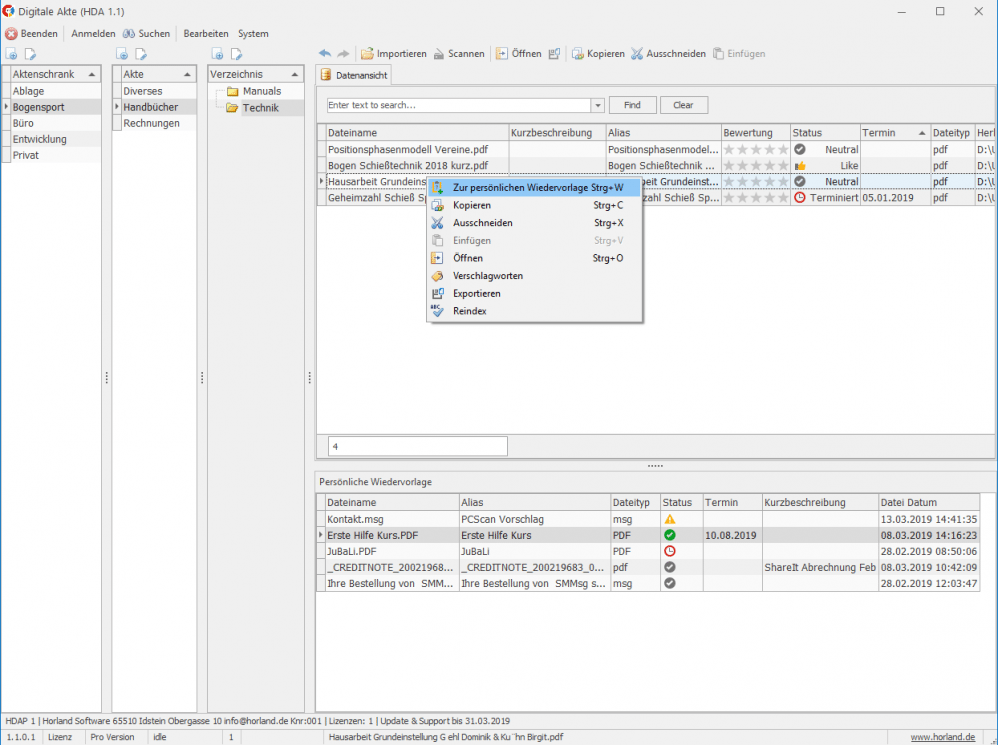
Task: Click the red Beenden exit icon
Action: pyautogui.click(x=11, y=34)
